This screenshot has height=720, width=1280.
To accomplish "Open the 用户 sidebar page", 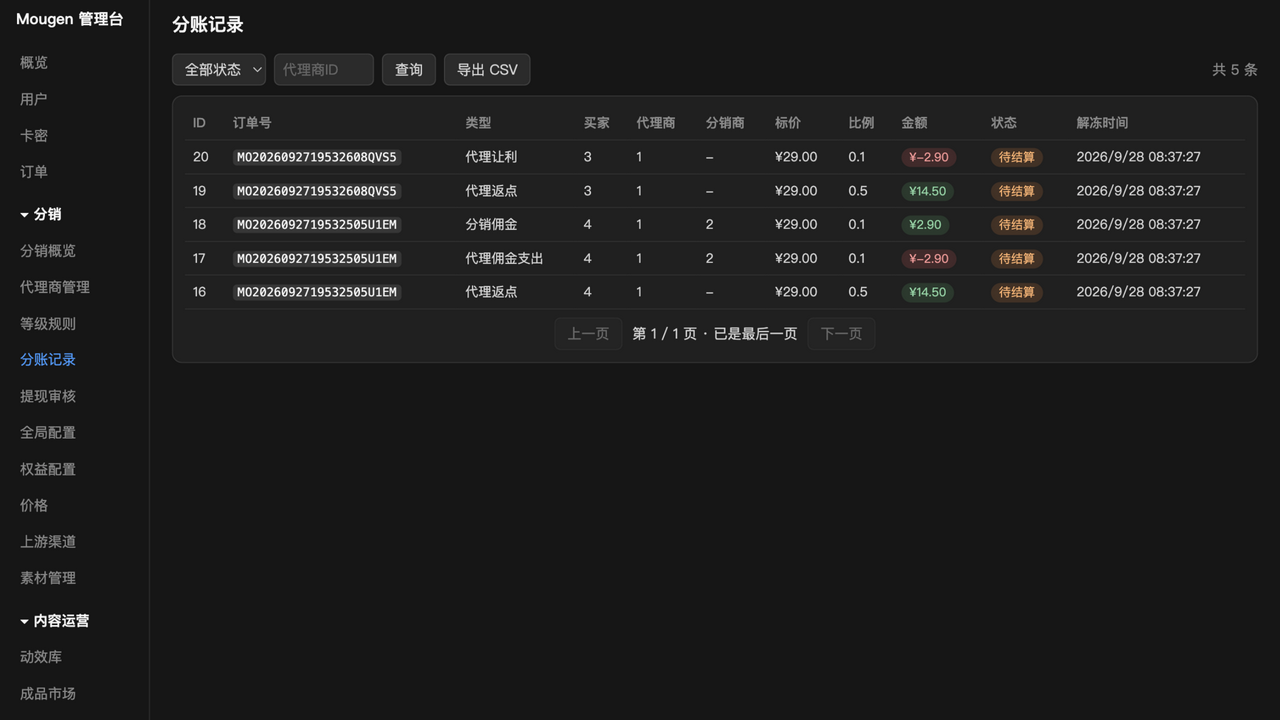I will [x=34, y=99].
